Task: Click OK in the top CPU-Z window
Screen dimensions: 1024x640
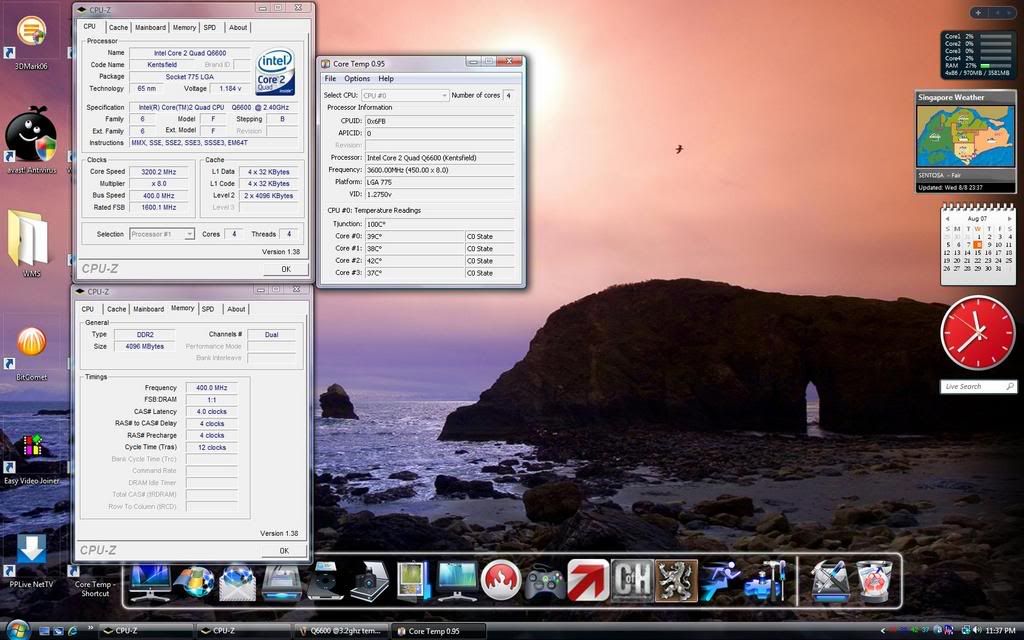Action: [285, 269]
